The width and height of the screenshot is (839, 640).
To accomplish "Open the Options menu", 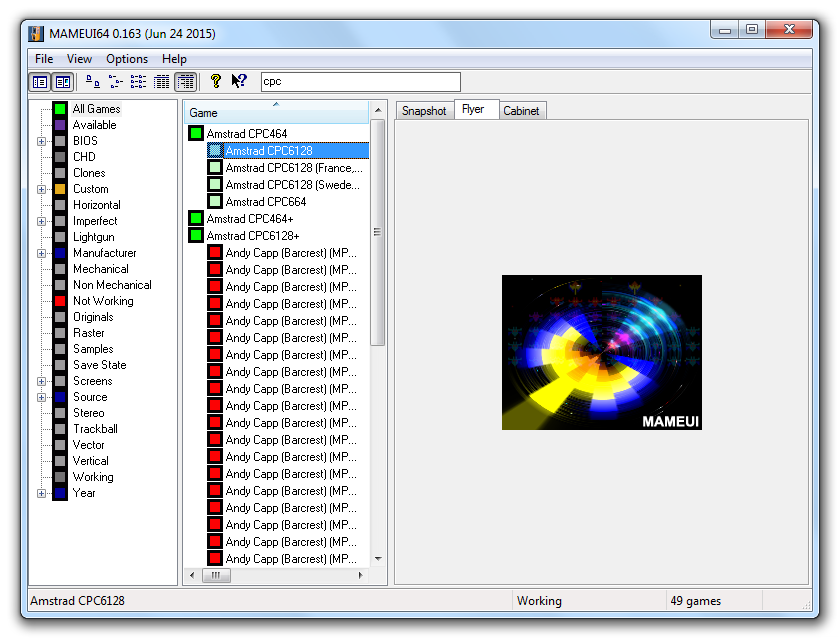I will (127, 59).
